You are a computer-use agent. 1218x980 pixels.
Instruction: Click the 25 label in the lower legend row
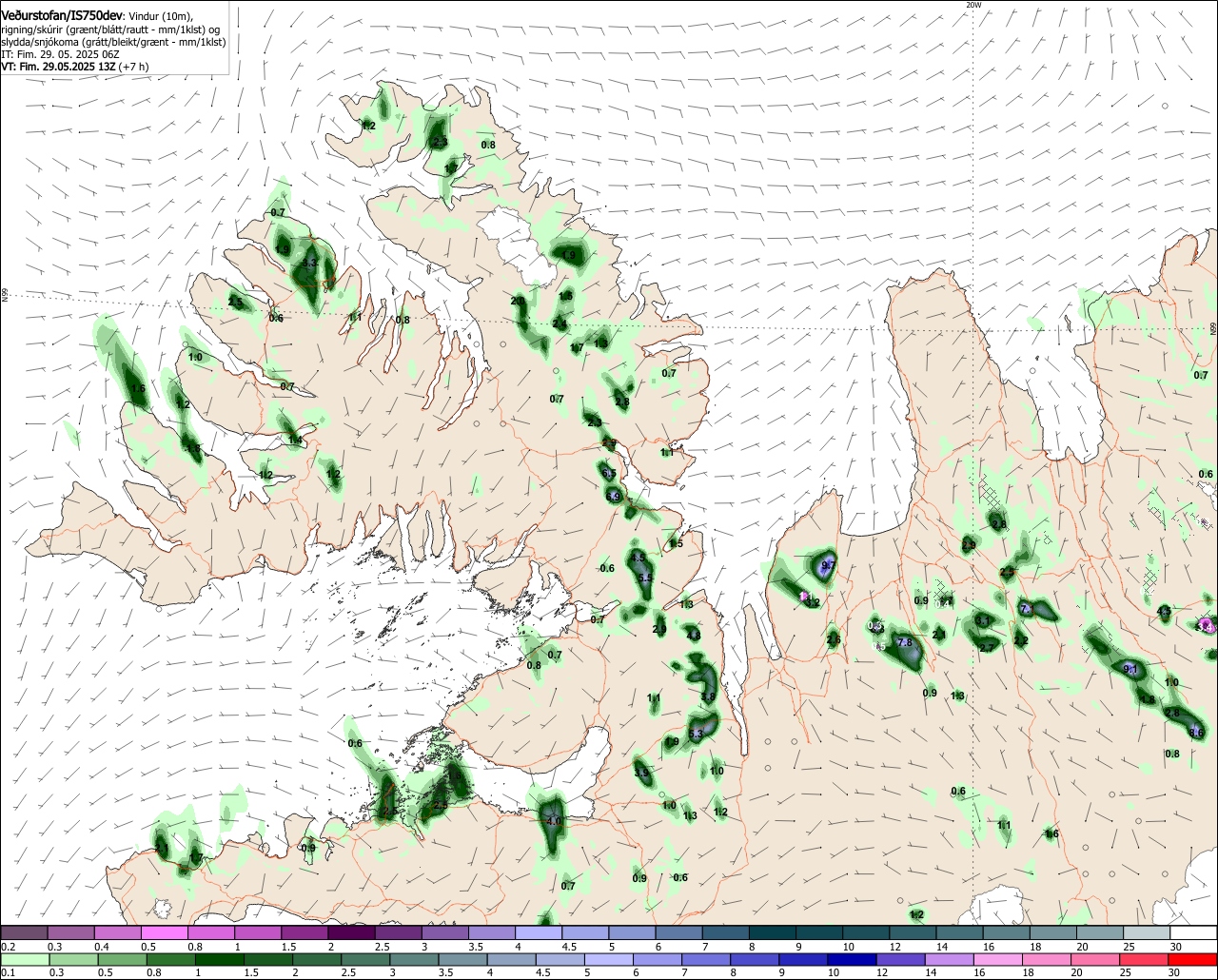pyautogui.click(x=1126, y=972)
